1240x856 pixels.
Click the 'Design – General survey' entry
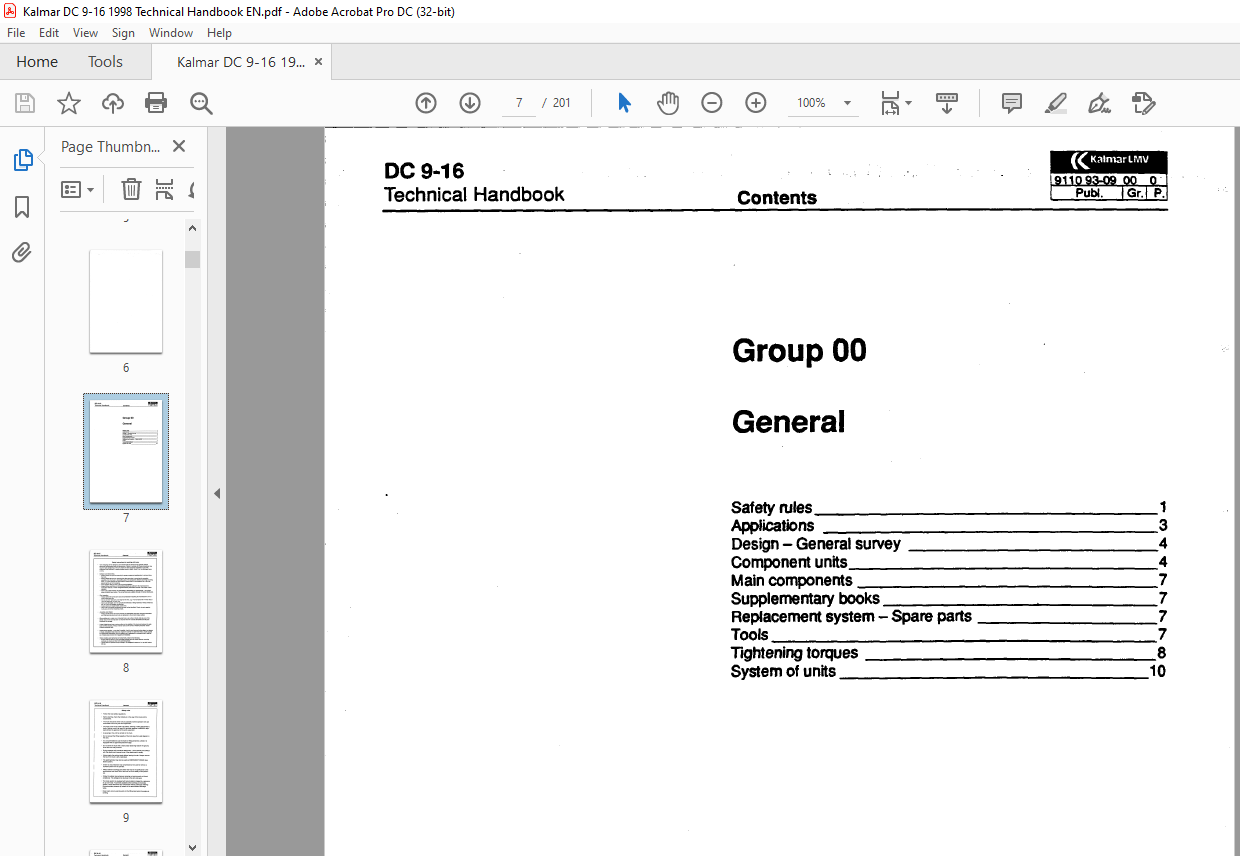pyautogui.click(x=816, y=544)
